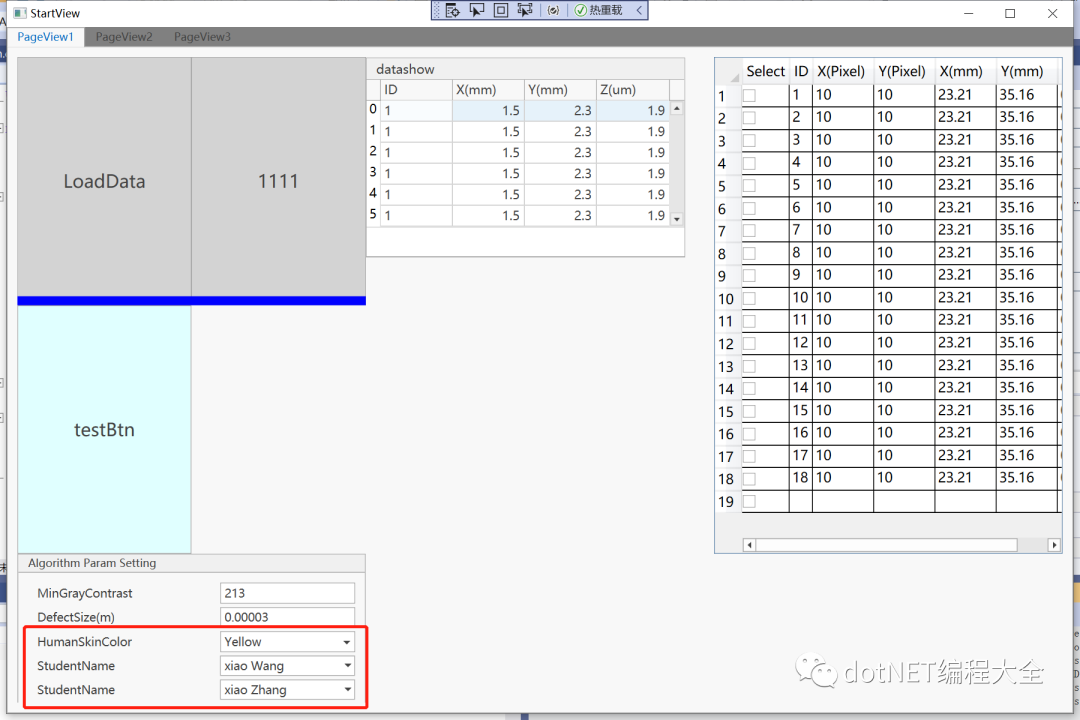
Task: Click the right arrow of the grid's horizontal scrollbar
Action: point(1054,545)
